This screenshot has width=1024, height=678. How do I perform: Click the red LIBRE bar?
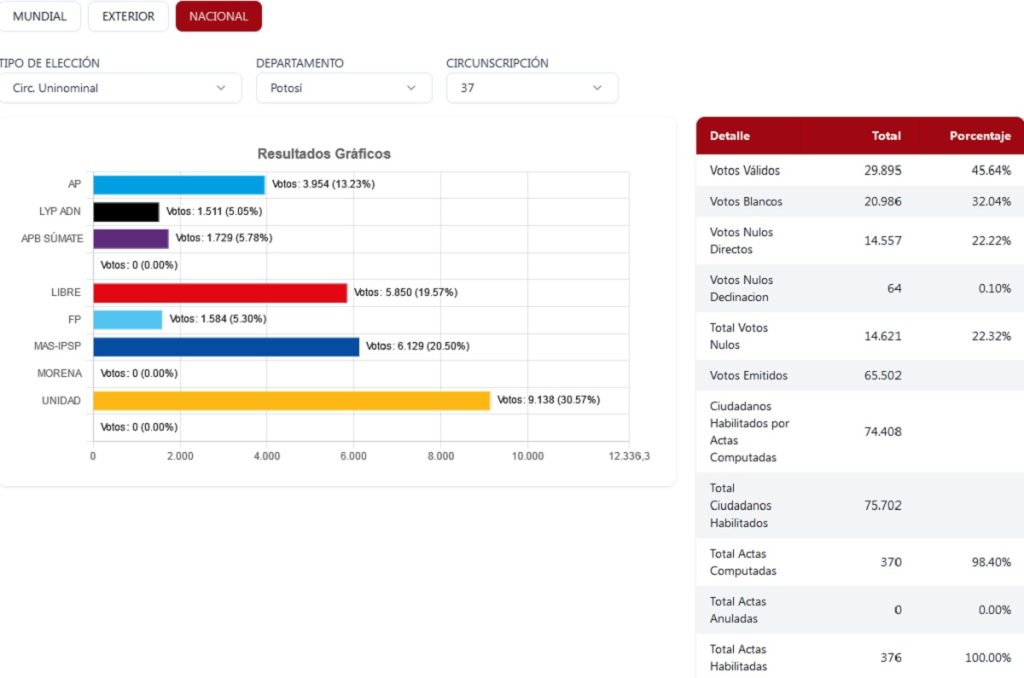point(220,292)
